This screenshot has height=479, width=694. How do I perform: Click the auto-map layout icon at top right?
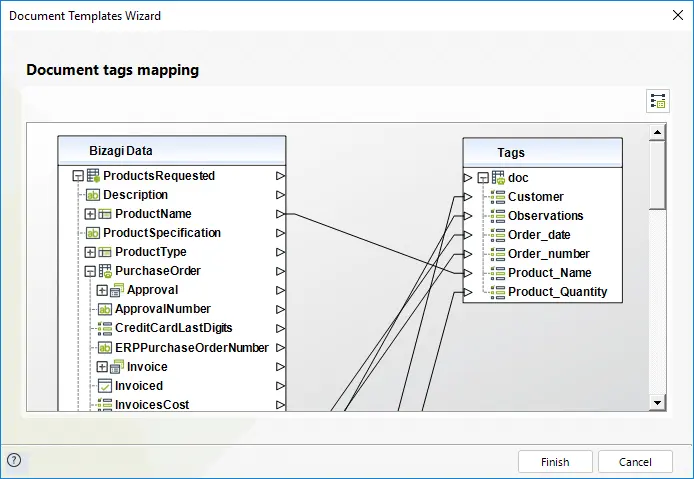658,101
